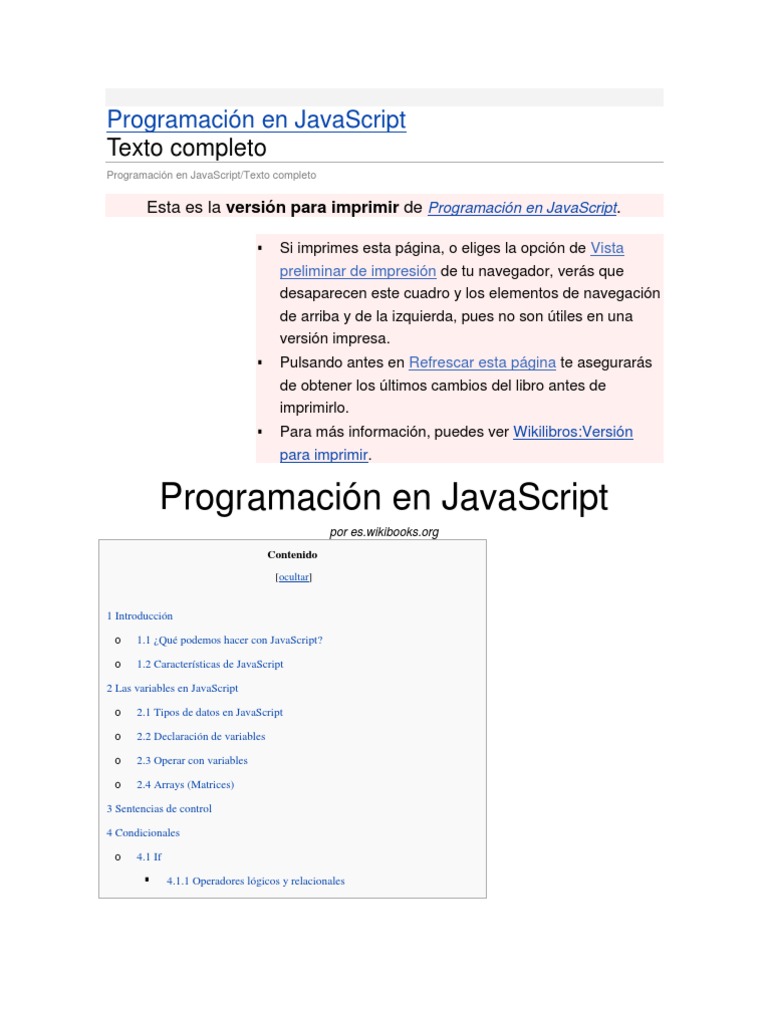
Task: Select the Texto completo heading
Action: click(x=187, y=148)
